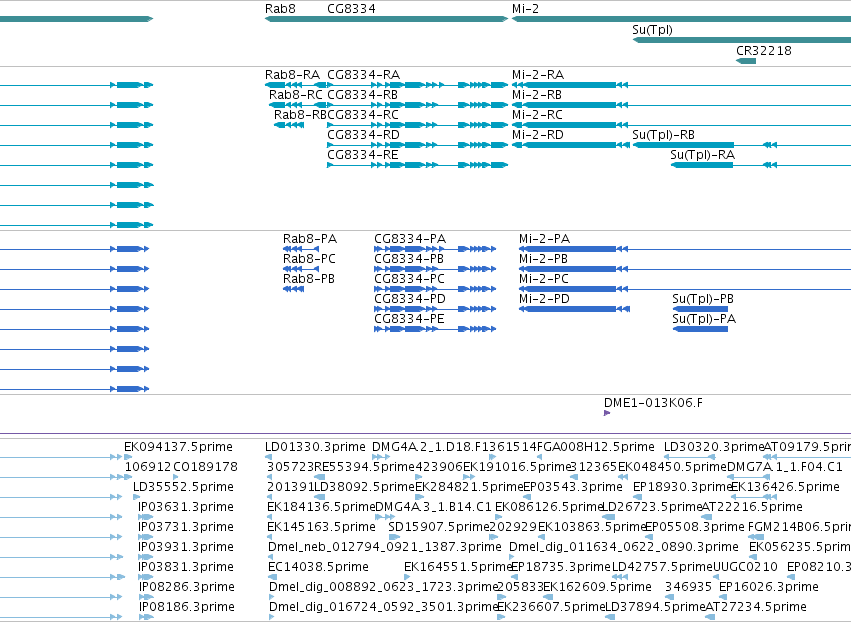
Task: Click the EK136426.5prime EST label
Action: tap(785, 487)
